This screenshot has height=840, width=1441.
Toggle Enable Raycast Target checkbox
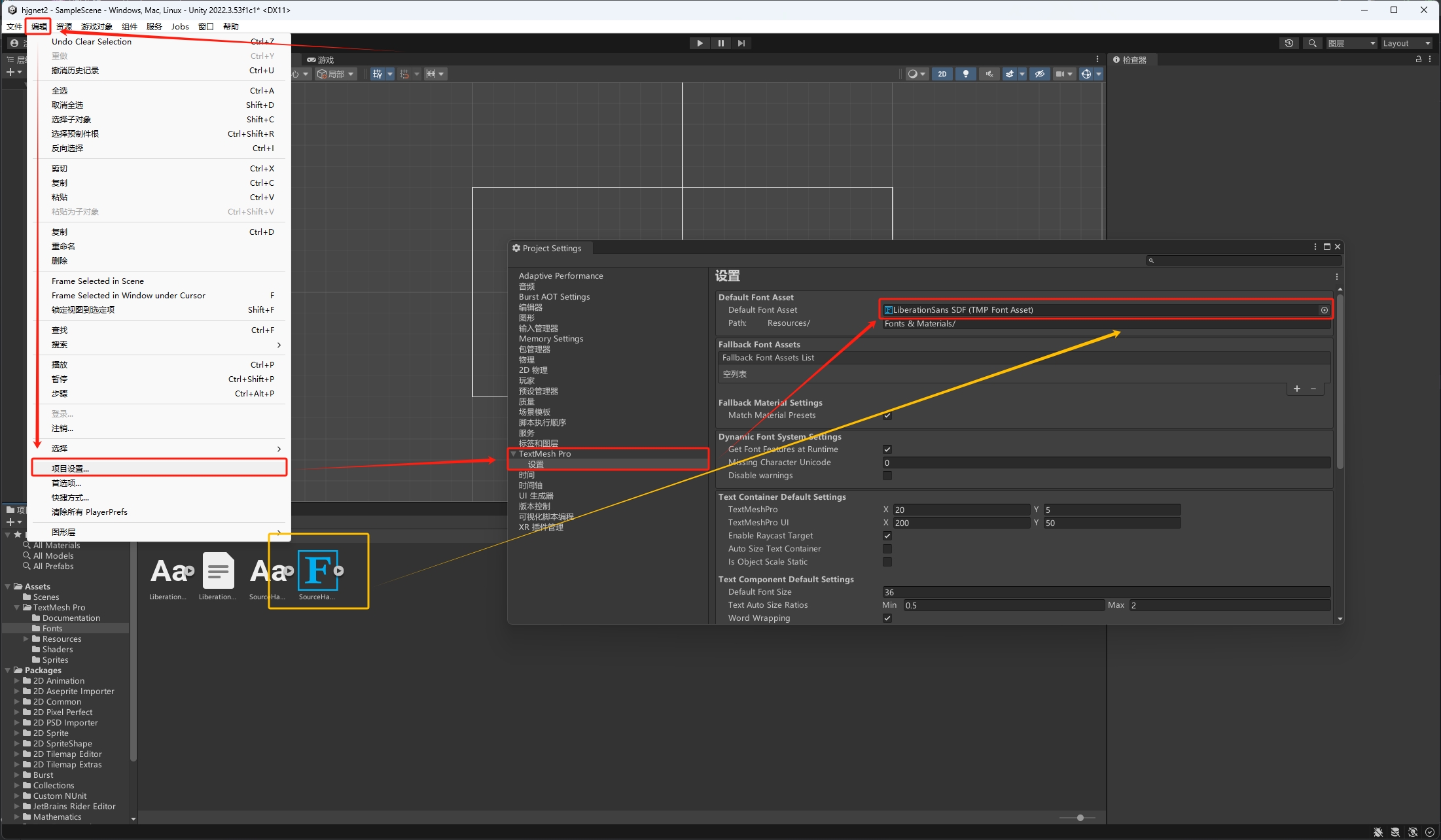coord(887,536)
